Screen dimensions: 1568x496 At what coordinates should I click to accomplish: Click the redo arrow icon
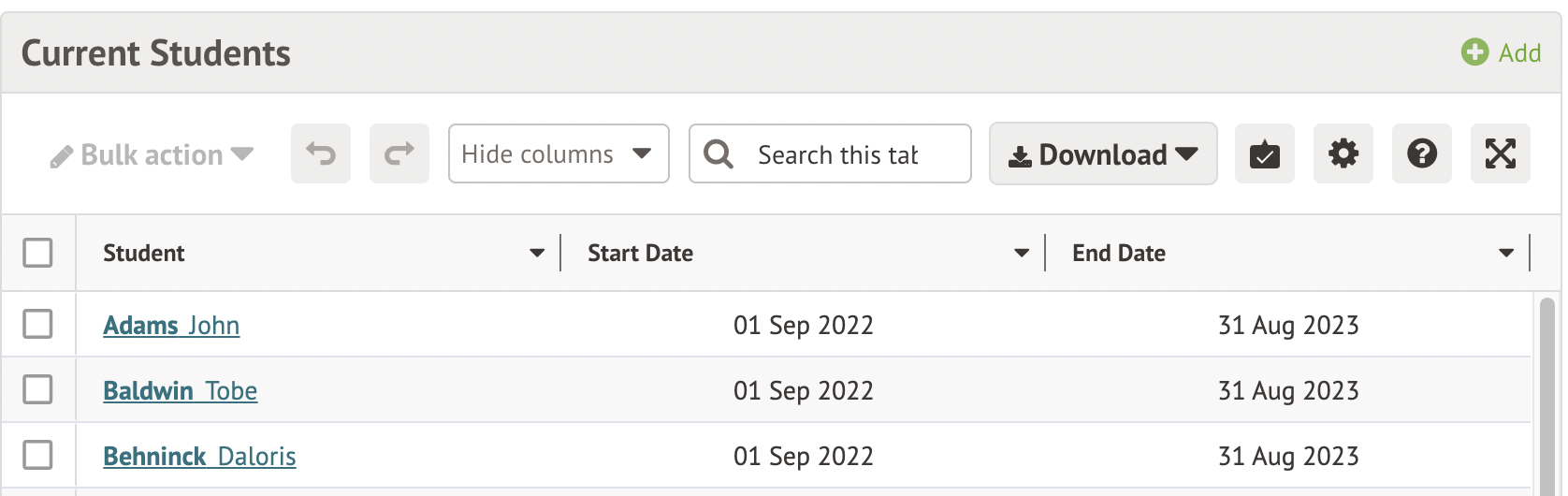coord(399,153)
